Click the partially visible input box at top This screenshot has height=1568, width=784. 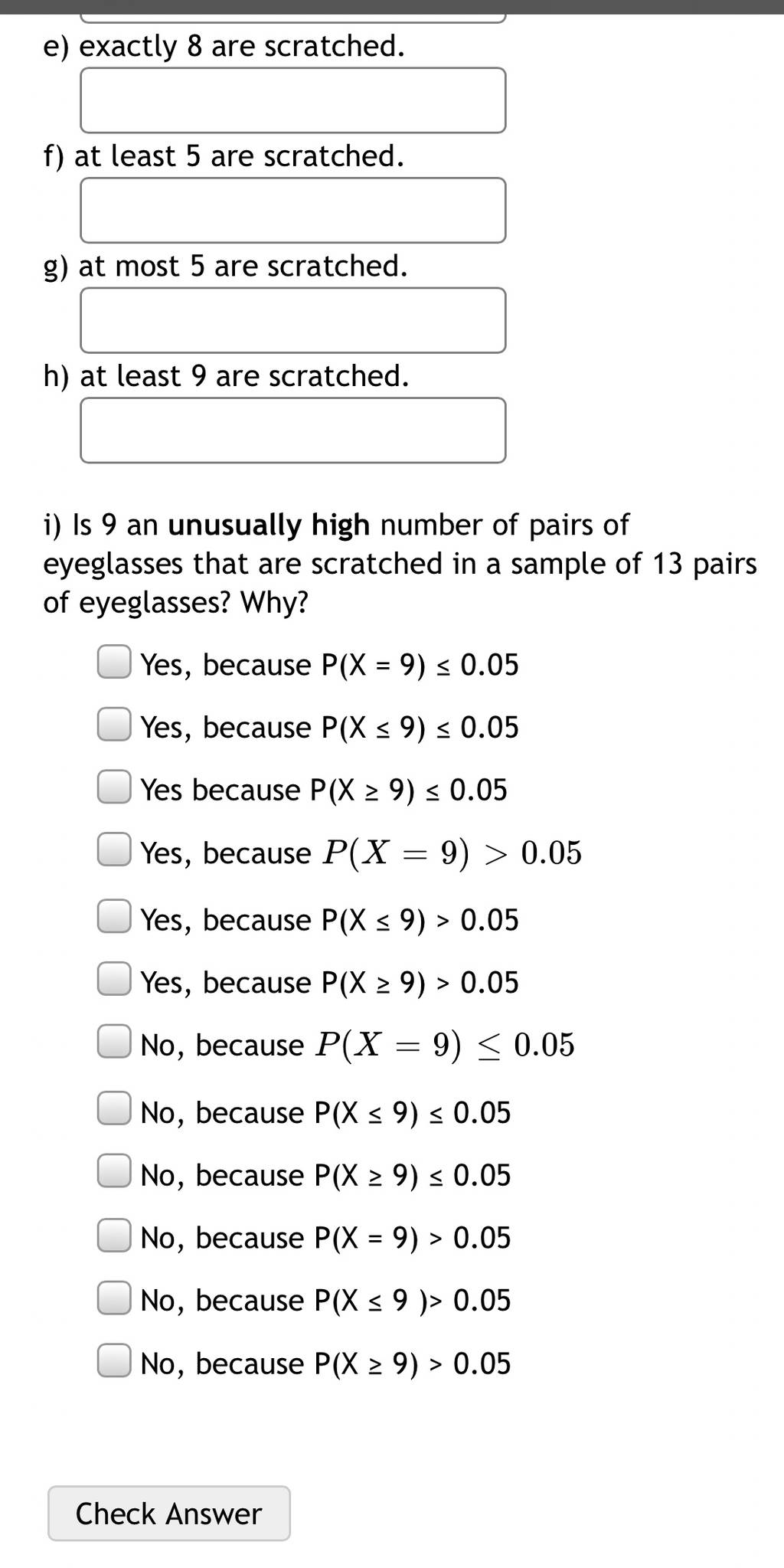point(292,16)
